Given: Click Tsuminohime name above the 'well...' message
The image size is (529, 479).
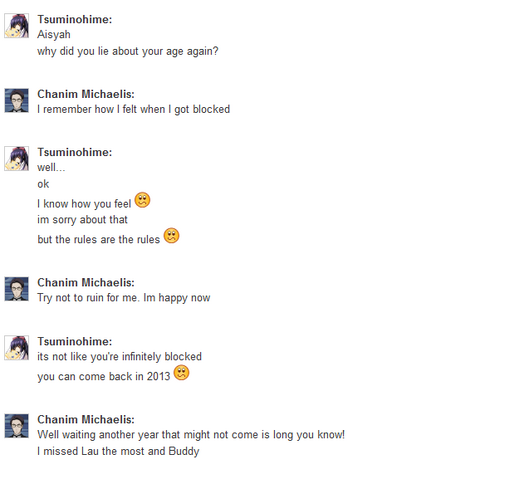Looking at the screenshot, I should pyautogui.click(x=75, y=152).
